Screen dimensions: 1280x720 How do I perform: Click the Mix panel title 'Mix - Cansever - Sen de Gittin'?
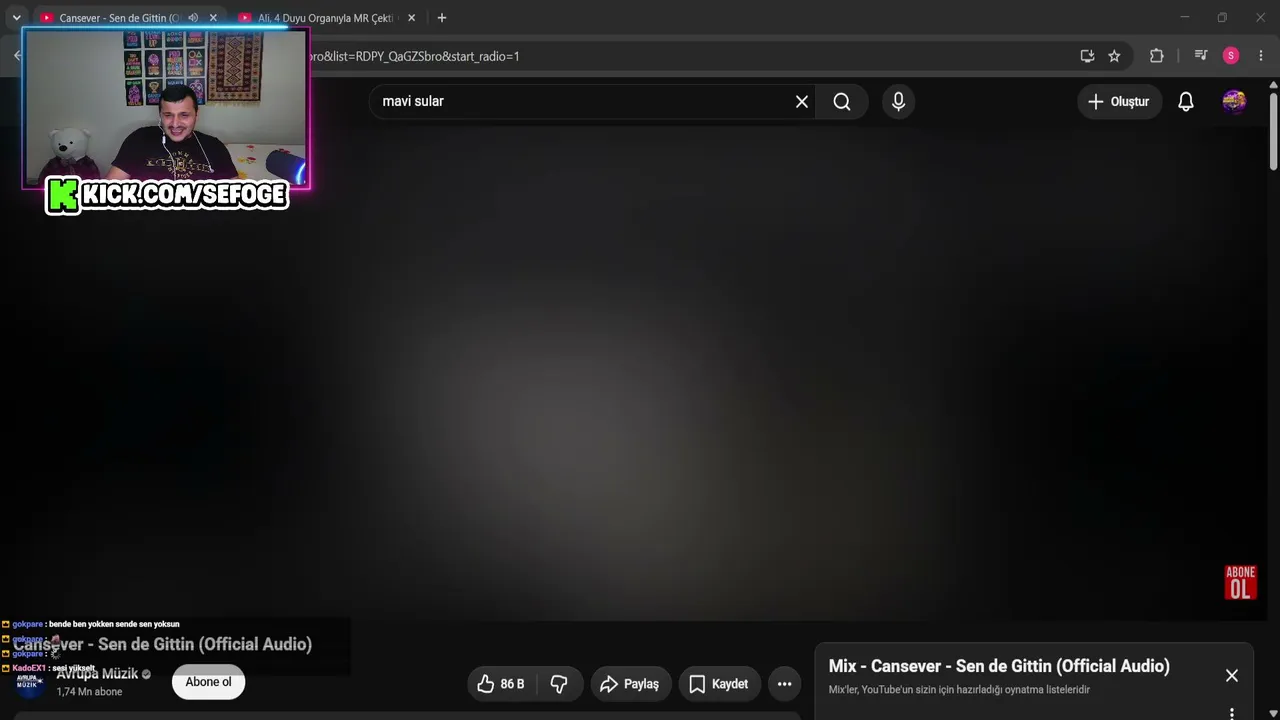999,666
